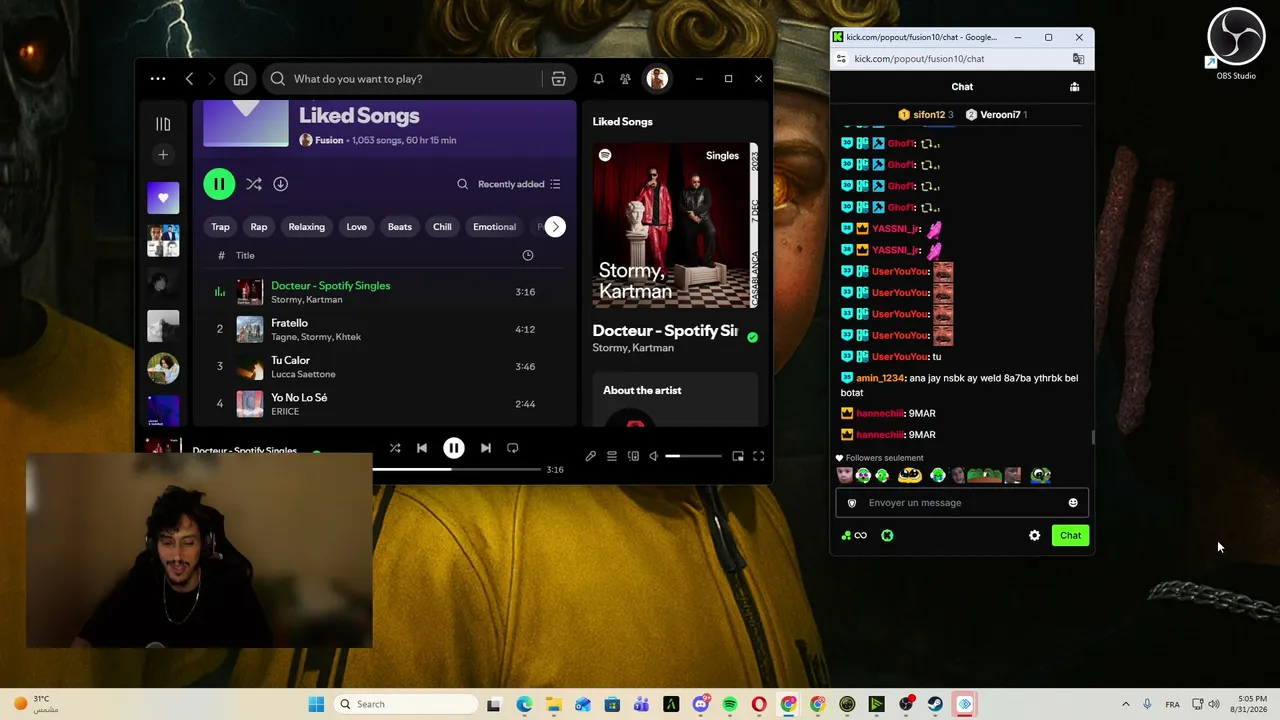Toggle the green saved checkmark for Docteur
1280x720 pixels.
point(752,338)
